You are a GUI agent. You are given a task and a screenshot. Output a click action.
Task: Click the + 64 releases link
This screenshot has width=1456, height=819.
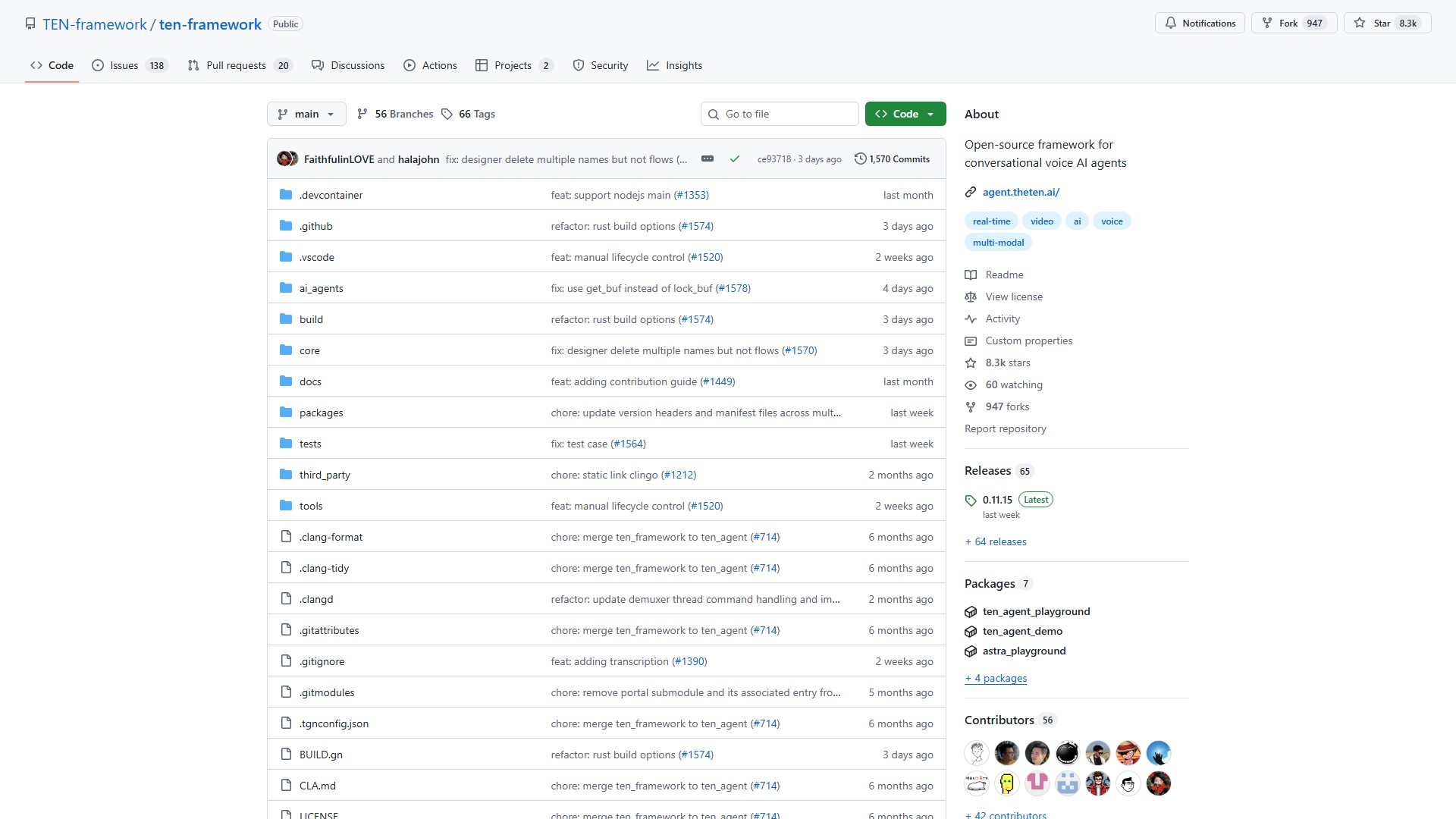tap(995, 541)
